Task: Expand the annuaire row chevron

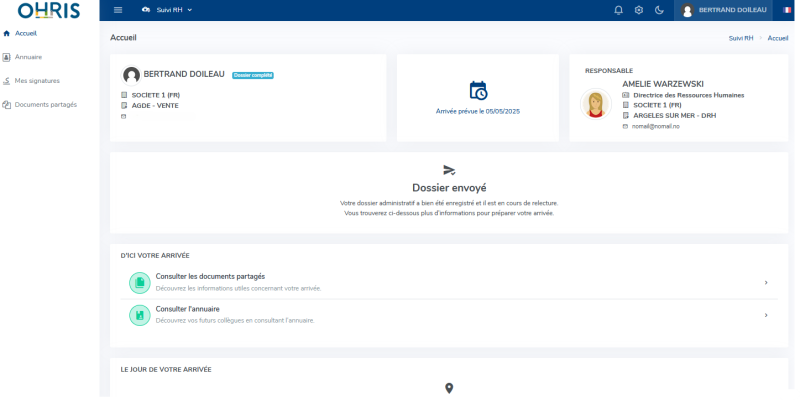Action: 766,315
